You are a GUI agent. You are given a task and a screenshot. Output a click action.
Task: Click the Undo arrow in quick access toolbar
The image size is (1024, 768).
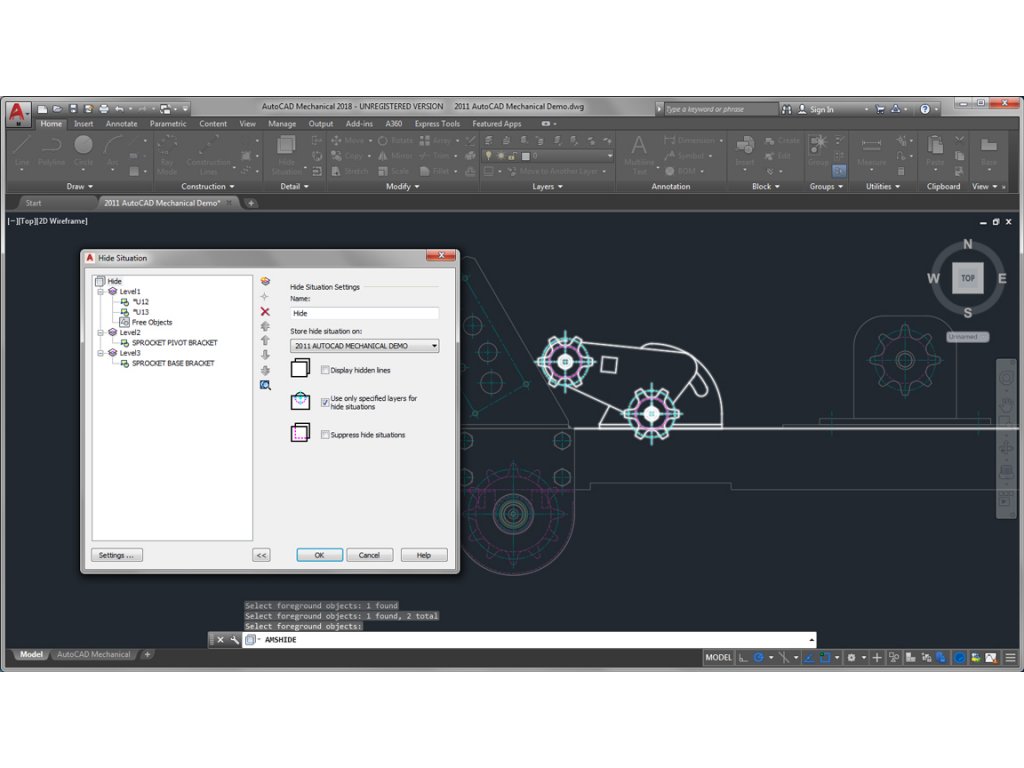(x=119, y=109)
